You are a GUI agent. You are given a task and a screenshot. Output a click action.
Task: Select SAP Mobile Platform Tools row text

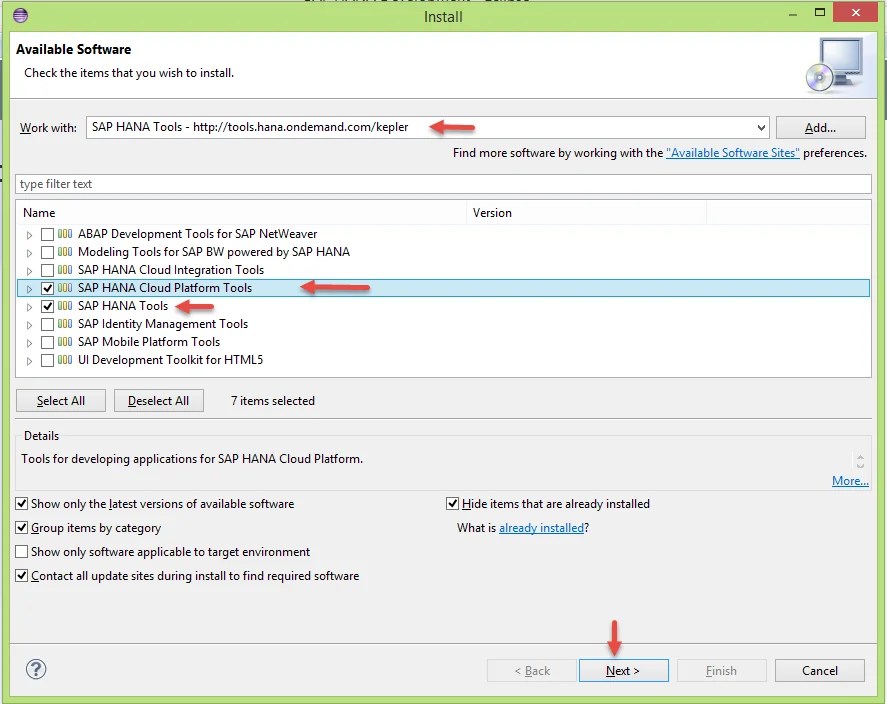pos(149,342)
